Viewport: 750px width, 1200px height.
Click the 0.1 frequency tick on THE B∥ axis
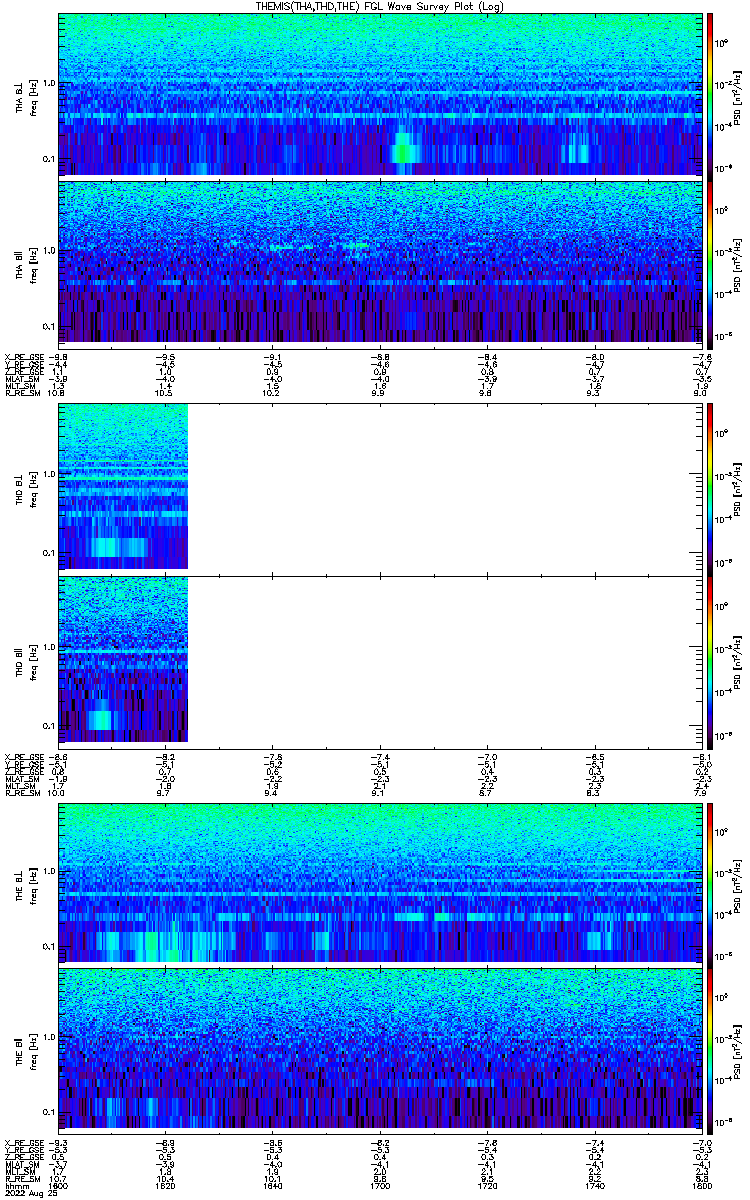[x=47, y=1112]
